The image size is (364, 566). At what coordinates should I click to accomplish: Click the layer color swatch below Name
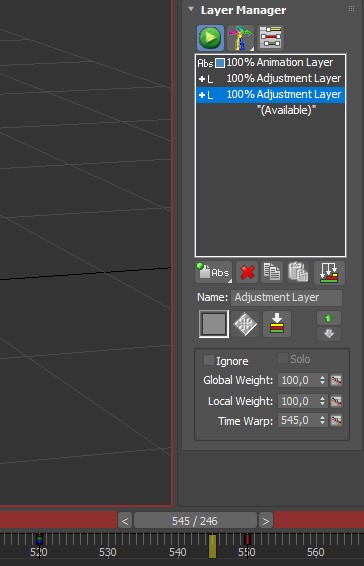tap(214, 324)
